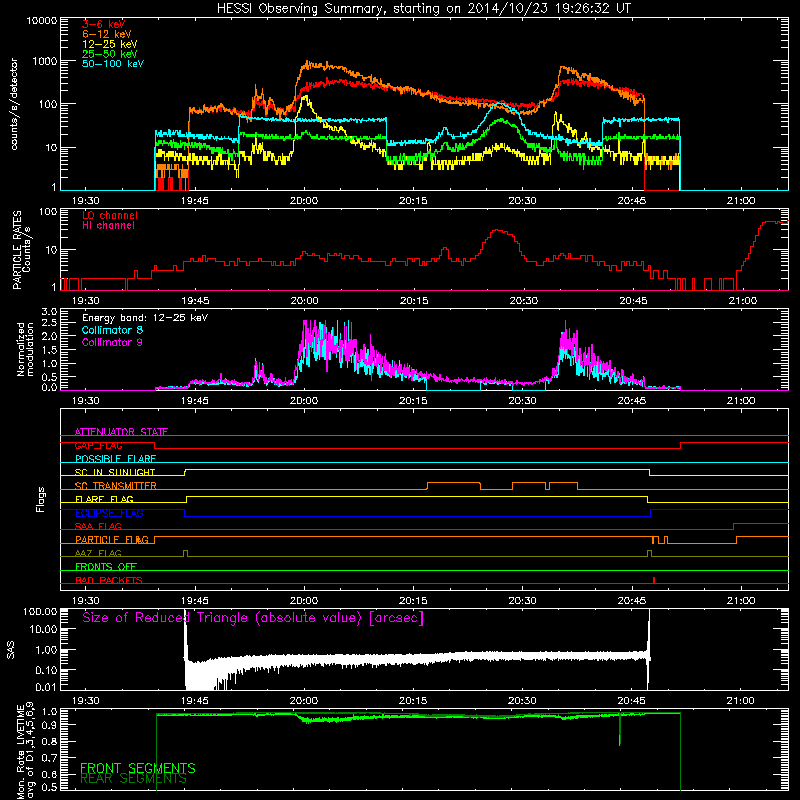Click the 0.10 SAS axis tick

pyautogui.click(x=46, y=670)
